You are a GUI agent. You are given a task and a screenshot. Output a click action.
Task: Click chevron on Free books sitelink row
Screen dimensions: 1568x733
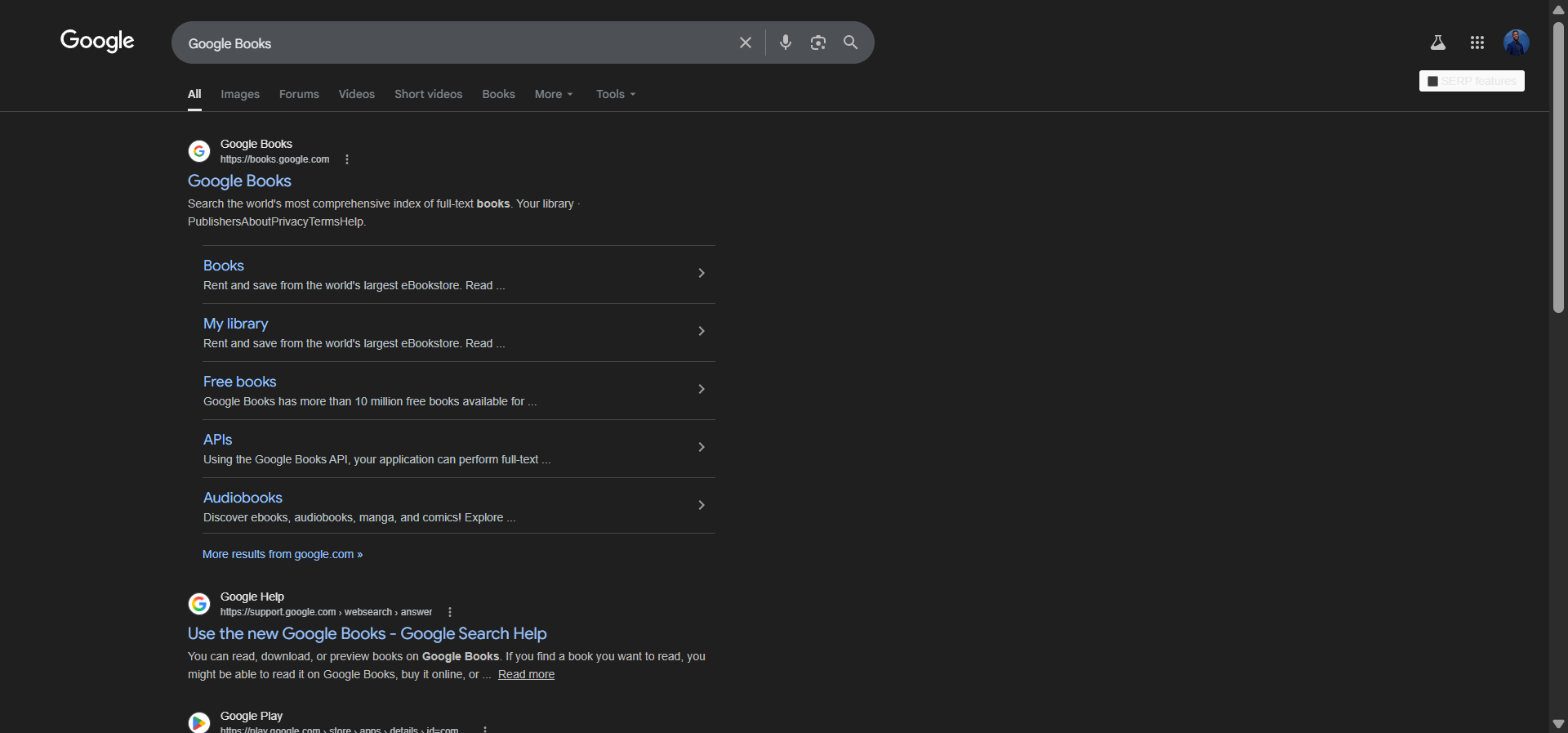701,389
